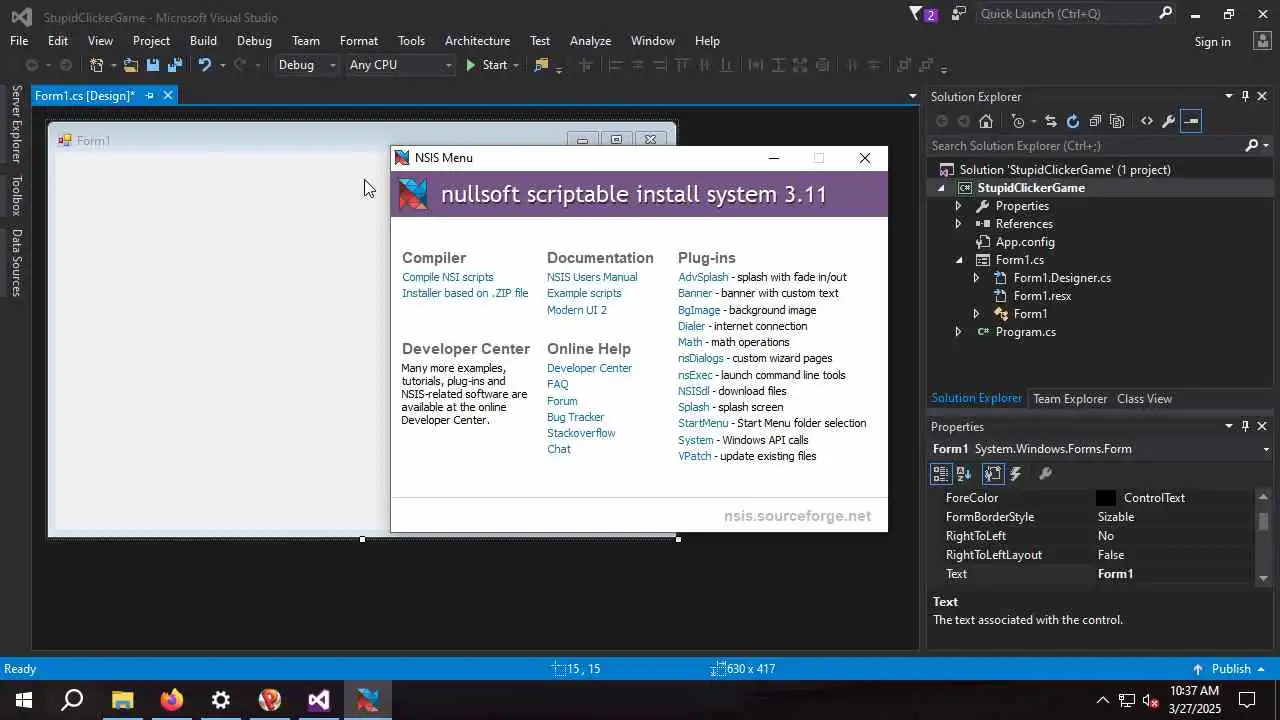
Task: Toggle Show All Files in Solution Explorer
Action: [x=1117, y=121]
